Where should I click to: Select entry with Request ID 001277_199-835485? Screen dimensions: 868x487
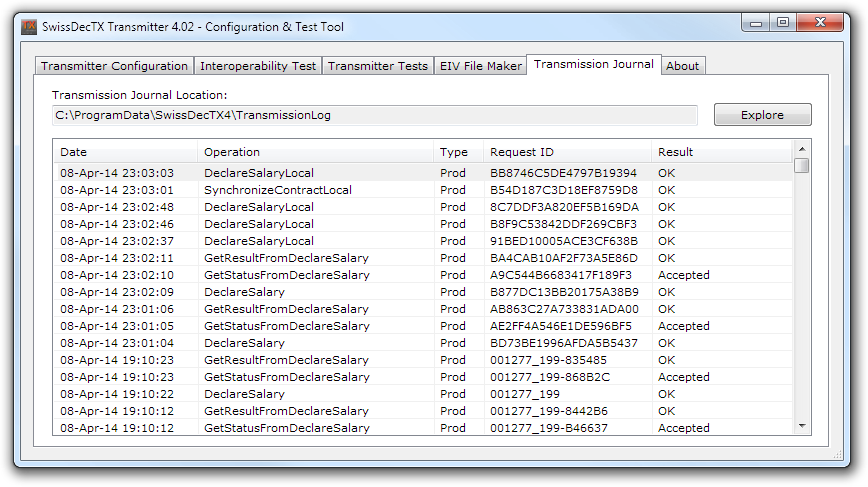click(548, 360)
